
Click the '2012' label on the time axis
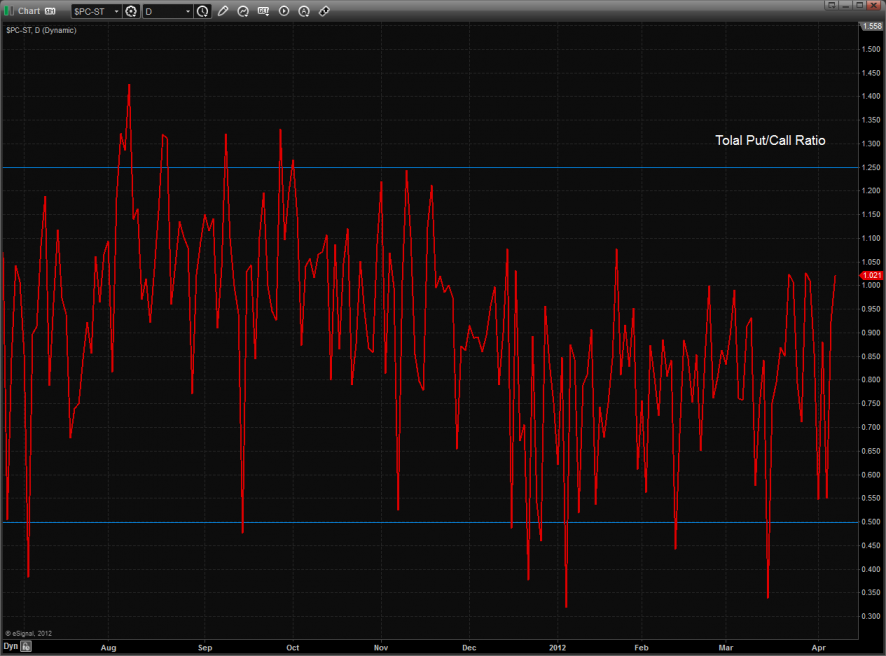coord(558,648)
